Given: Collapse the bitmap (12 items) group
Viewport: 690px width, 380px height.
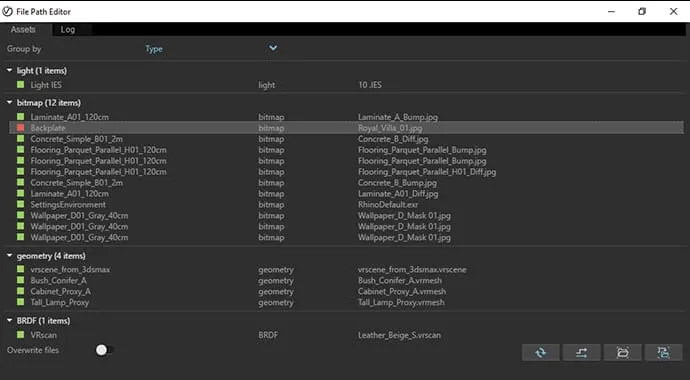Looking at the screenshot, I should [10, 102].
